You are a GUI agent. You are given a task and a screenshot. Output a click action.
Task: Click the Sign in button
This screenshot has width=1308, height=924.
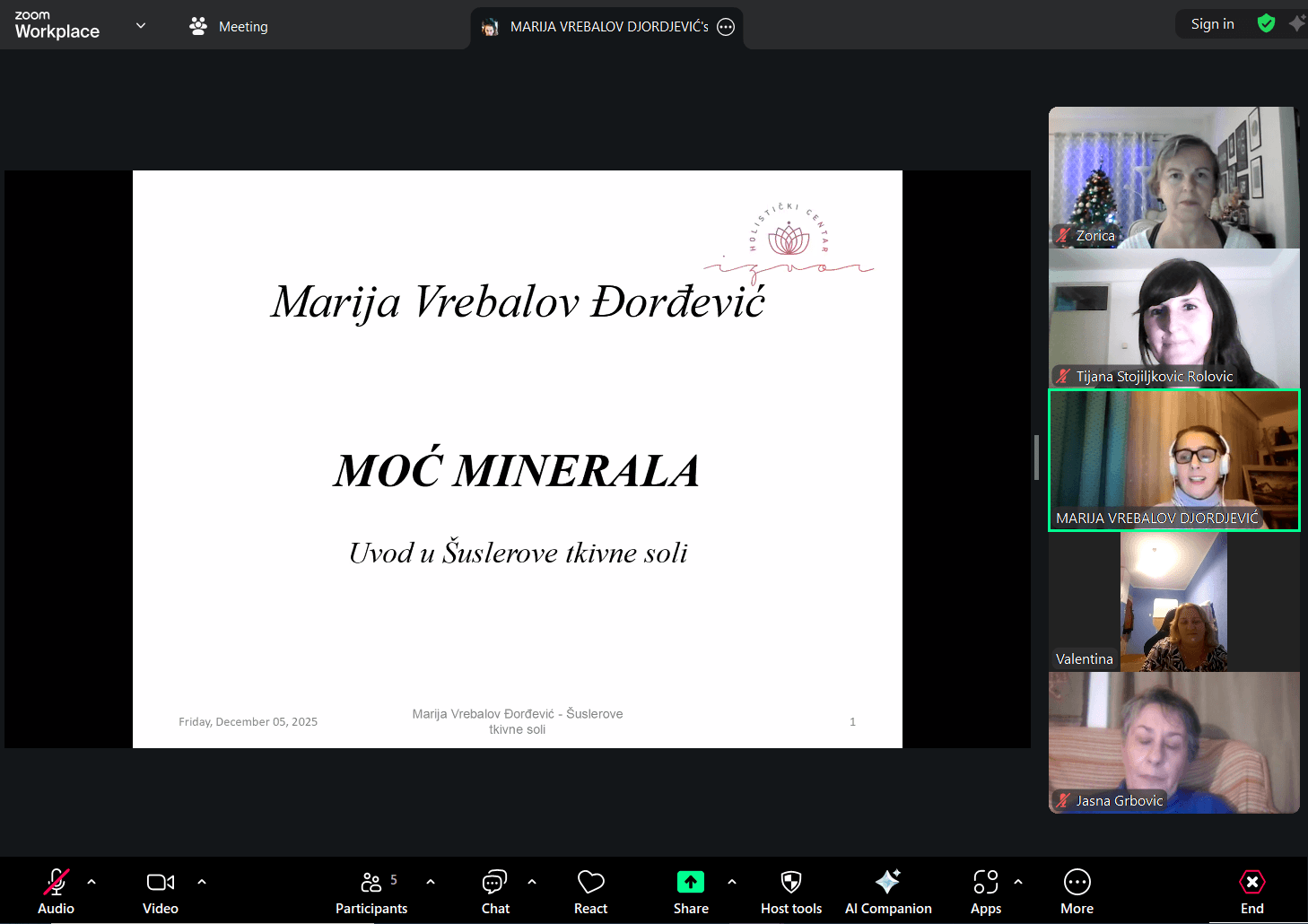point(1212,24)
